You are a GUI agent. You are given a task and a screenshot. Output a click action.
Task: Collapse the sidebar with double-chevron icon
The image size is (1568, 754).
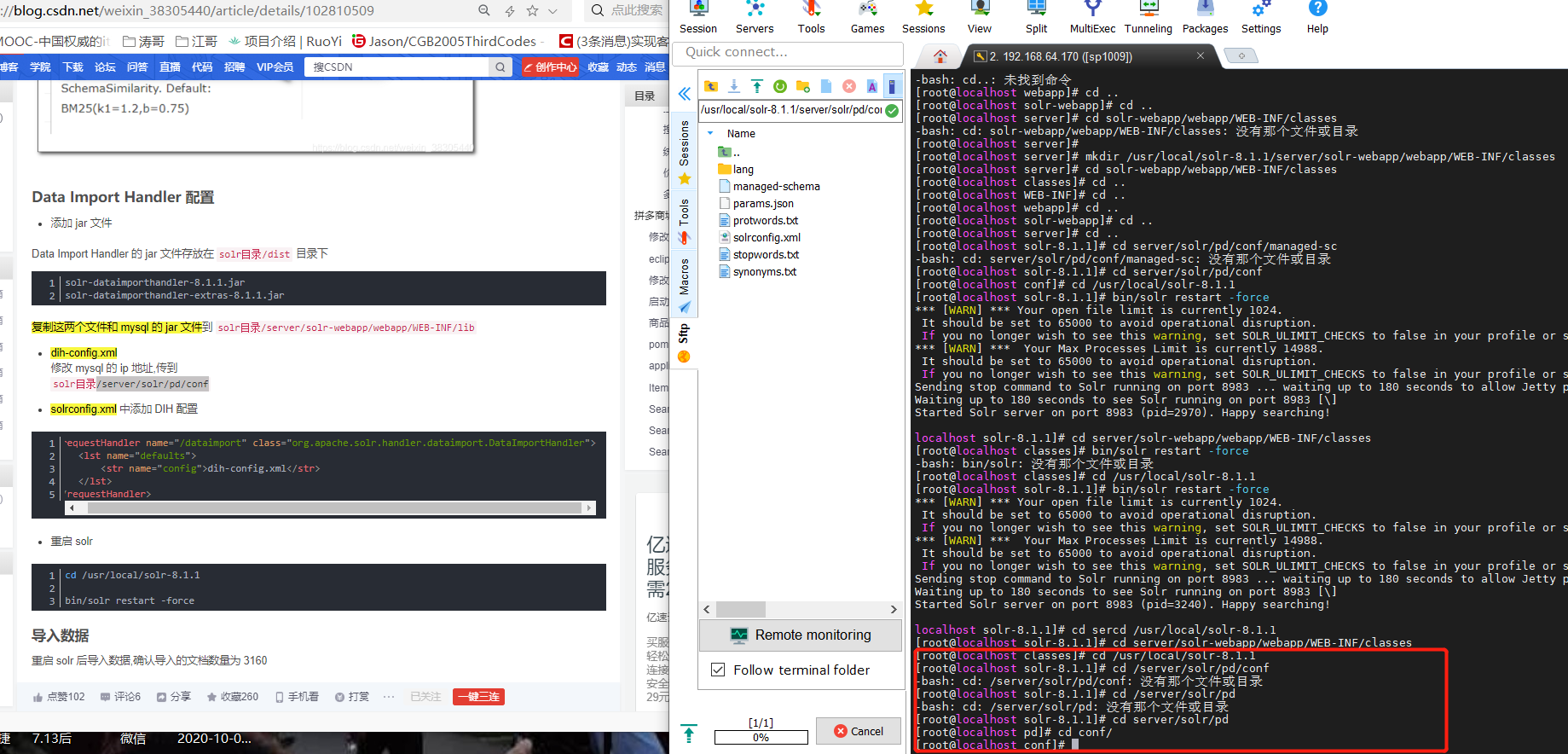[x=684, y=94]
